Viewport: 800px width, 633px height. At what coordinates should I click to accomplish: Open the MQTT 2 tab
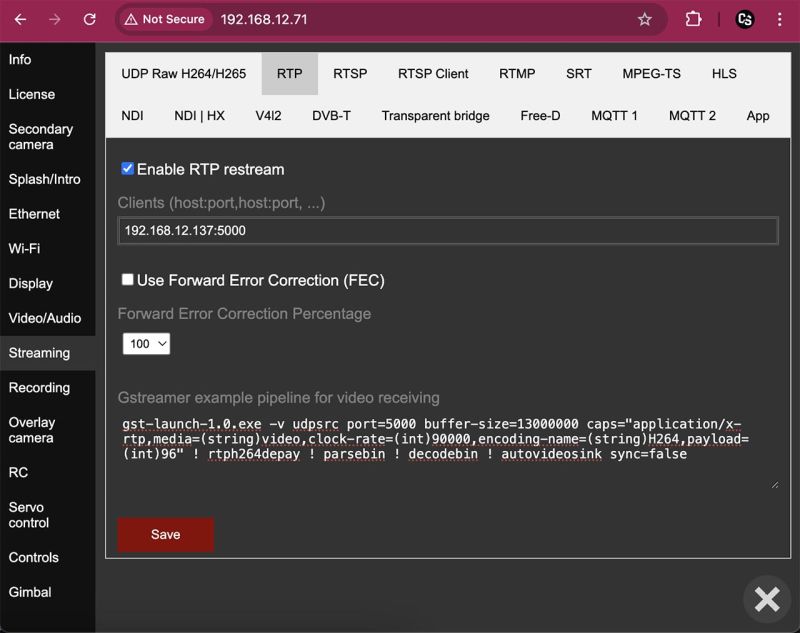[692, 116]
